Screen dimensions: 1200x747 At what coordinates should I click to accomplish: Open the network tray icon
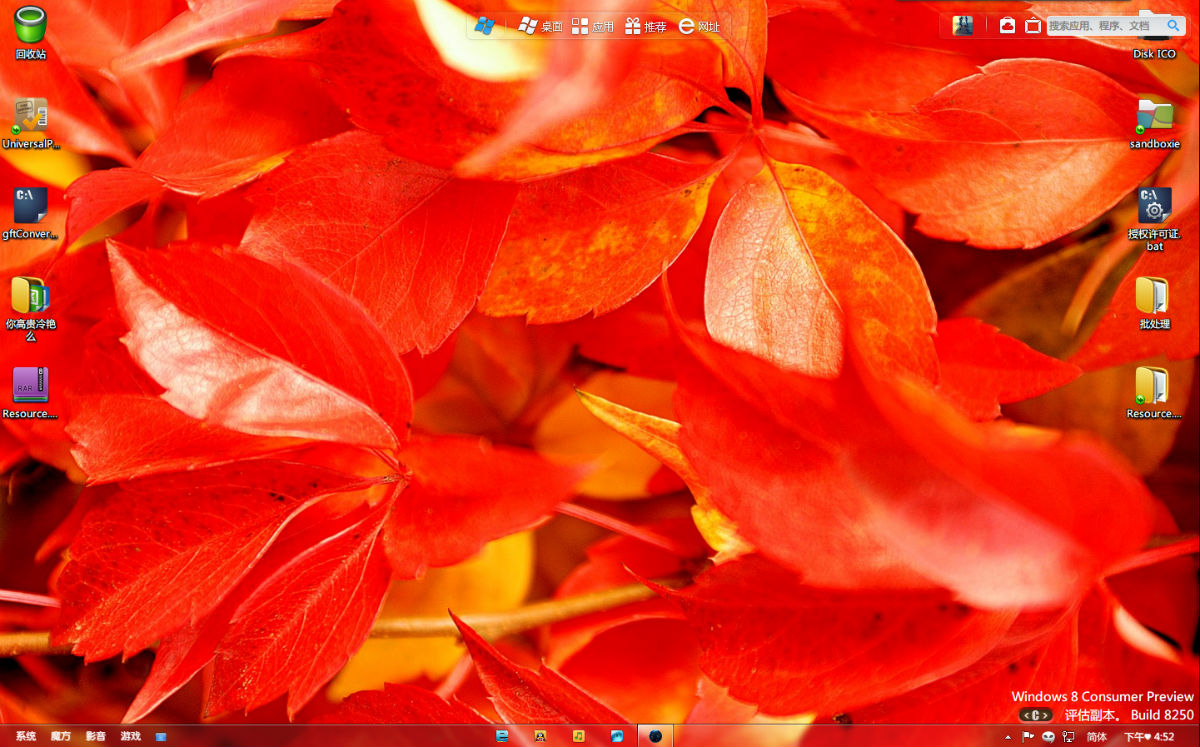click(1068, 736)
